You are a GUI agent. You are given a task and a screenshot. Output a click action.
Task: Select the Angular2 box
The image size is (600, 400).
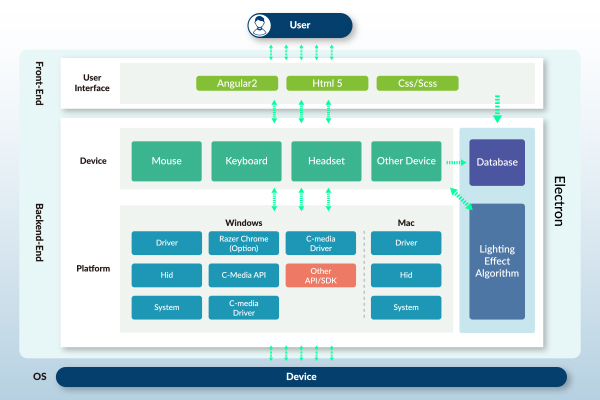[x=237, y=83]
